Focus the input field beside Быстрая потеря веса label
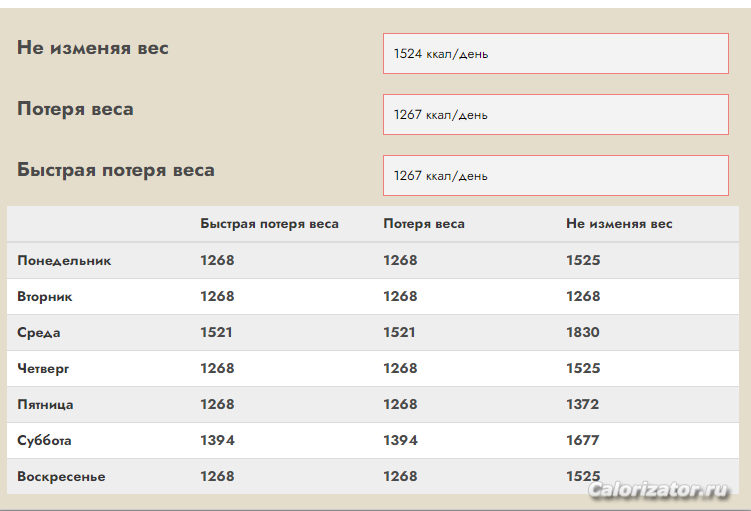751x511 pixels. (555, 175)
